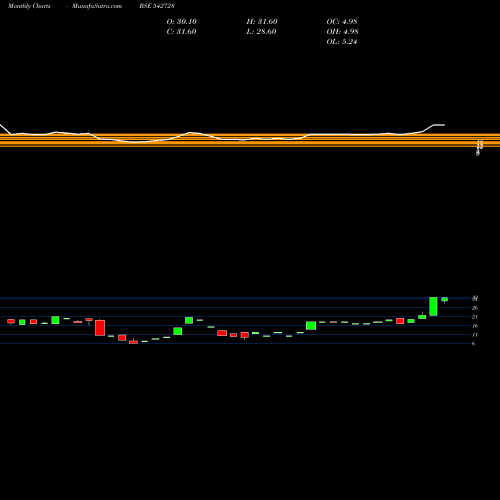
Task: Click the "Monthly Charts" title text
Action: (x=29, y=6)
